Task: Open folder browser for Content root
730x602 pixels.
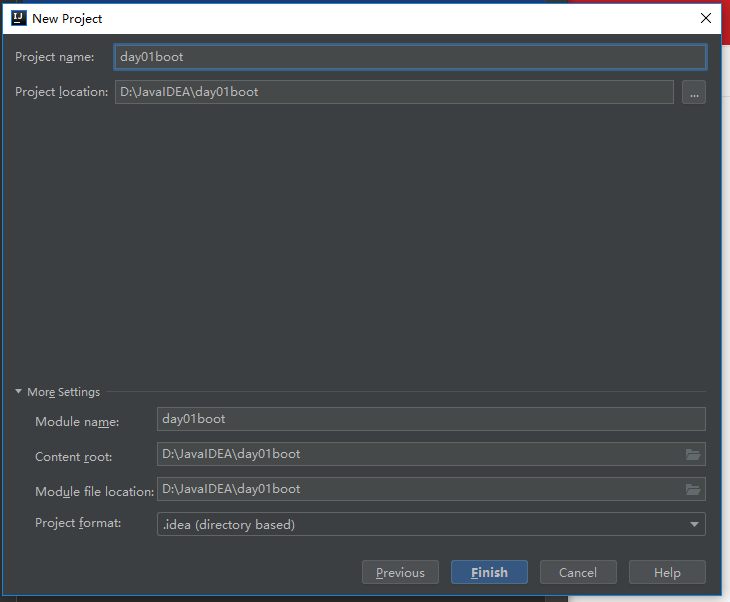Action: click(x=693, y=454)
